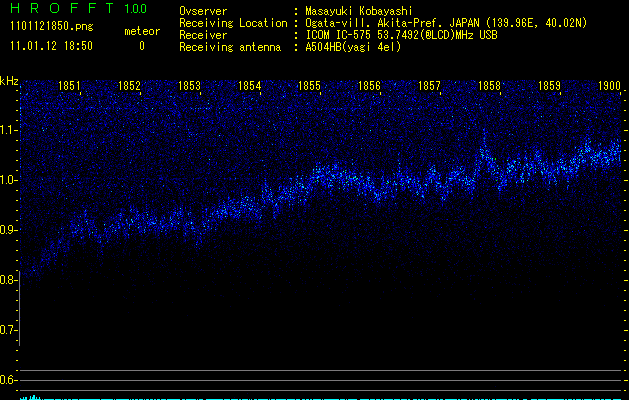Click the meteor count value 0
Screen dimensions: 629x400
pyautogui.click(x=142, y=46)
